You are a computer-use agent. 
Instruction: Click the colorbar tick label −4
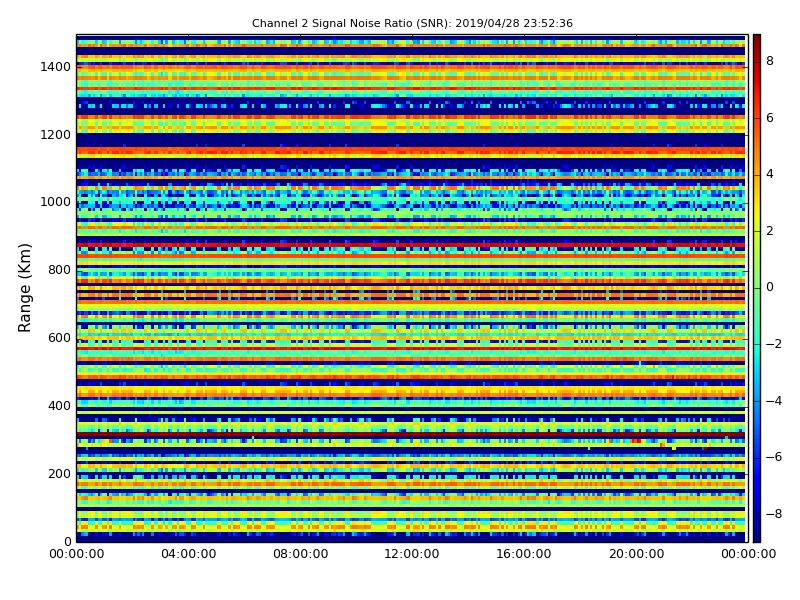pos(774,401)
